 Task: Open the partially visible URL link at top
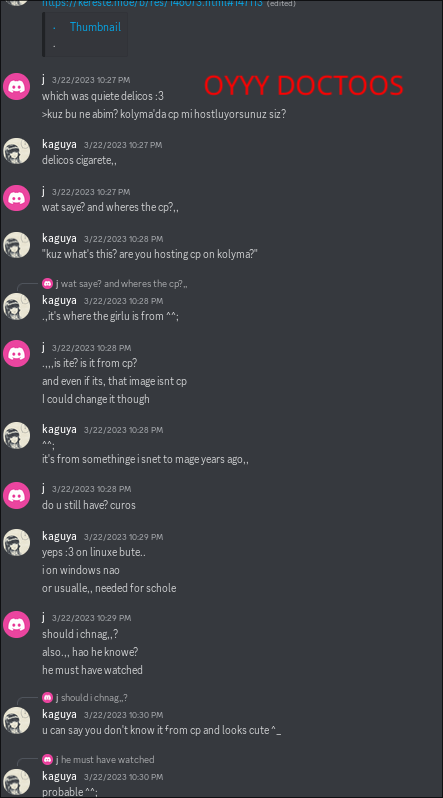152,3
